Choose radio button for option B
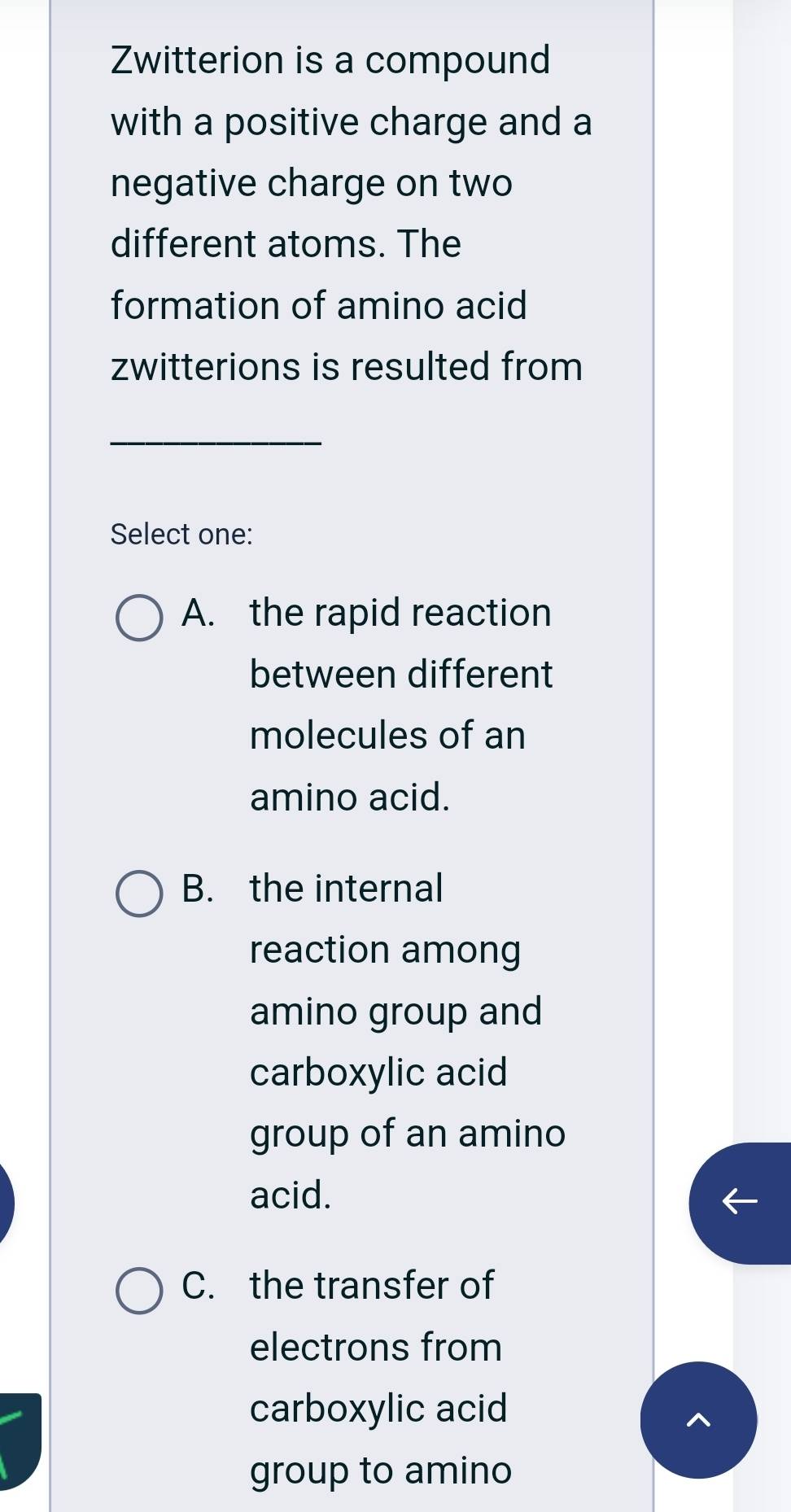 pos(139,894)
